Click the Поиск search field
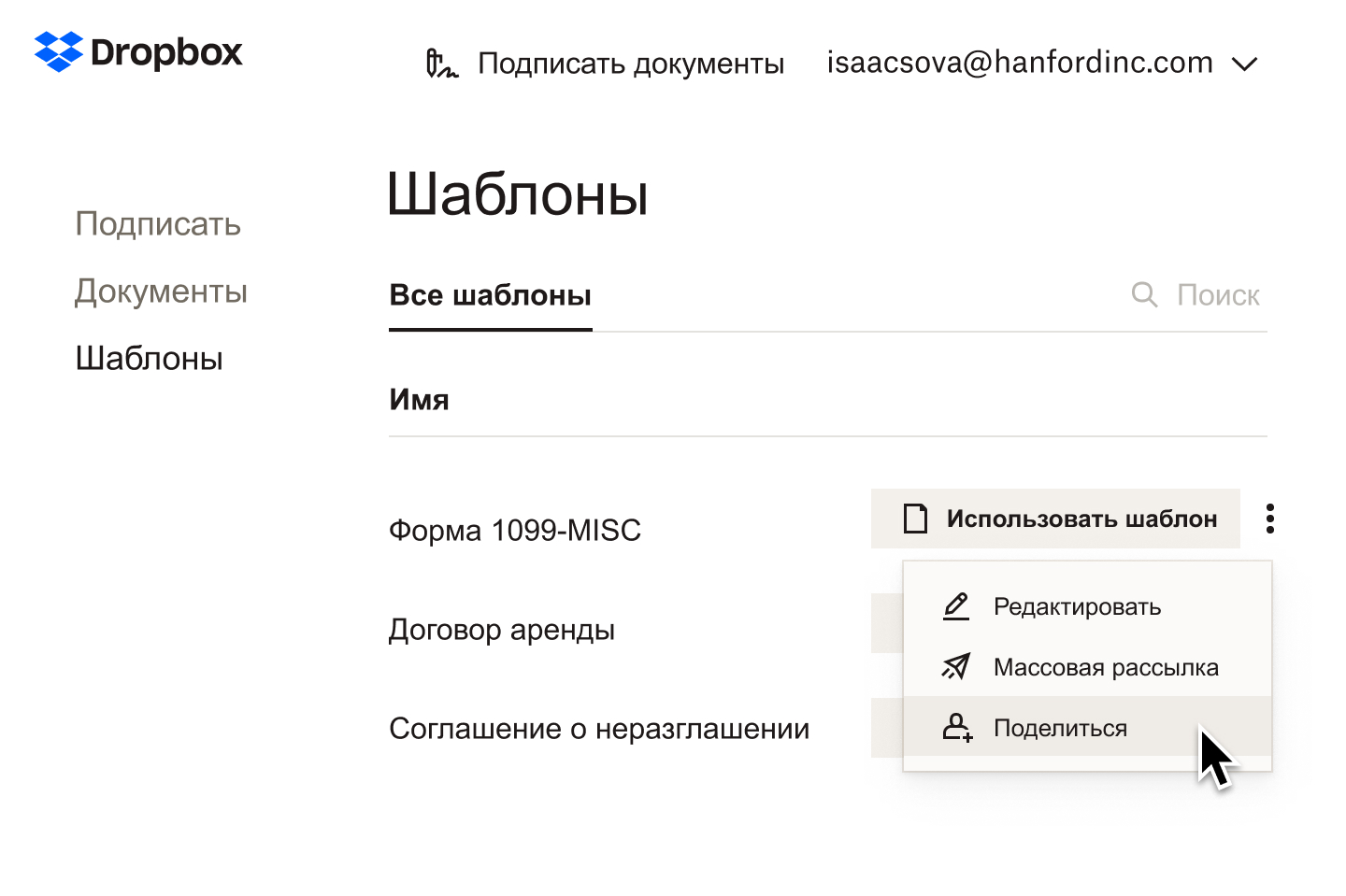 click(x=1217, y=296)
